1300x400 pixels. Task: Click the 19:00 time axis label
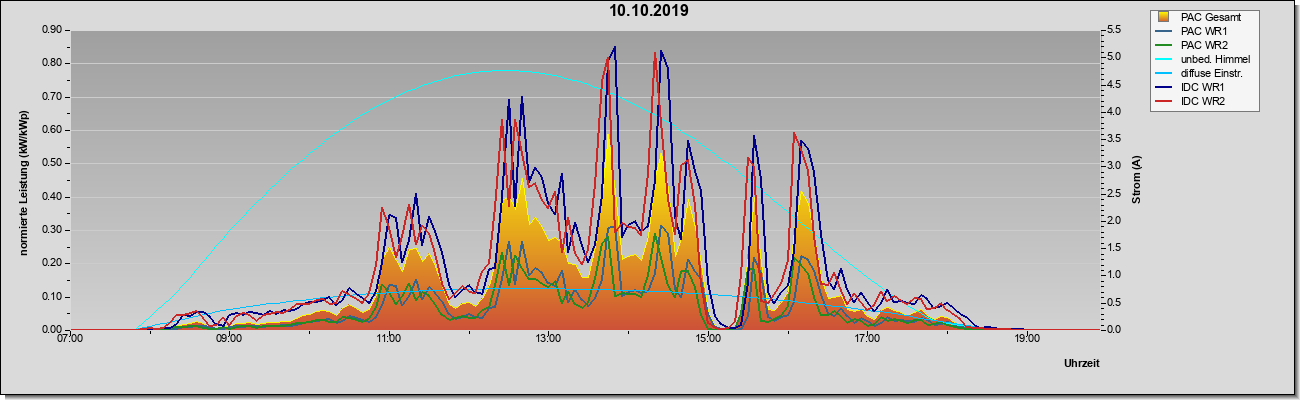[x=1026, y=339]
